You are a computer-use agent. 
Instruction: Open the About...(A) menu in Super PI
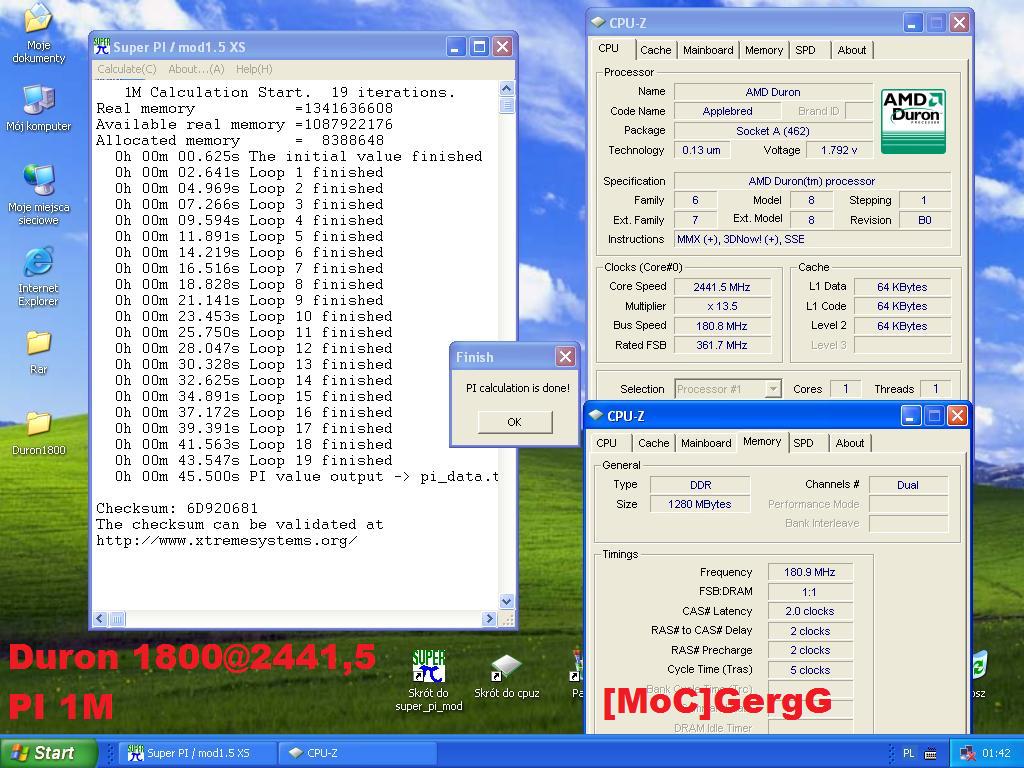point(196,69)
